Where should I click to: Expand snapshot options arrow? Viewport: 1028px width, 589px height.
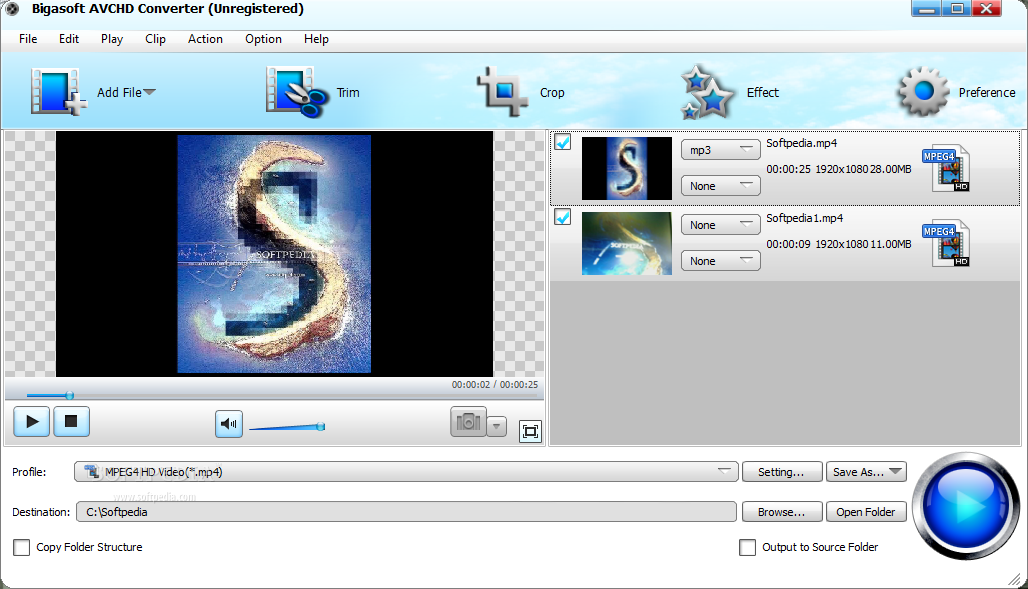497,426
